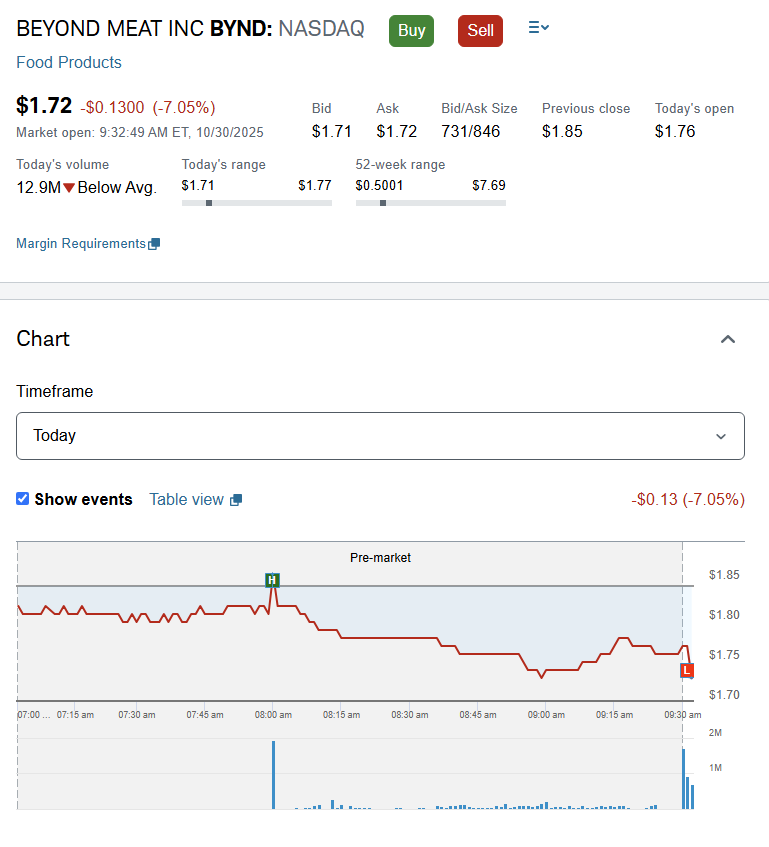Click the Table view popup icon
The width and height of the screenshot is (769, 847).
[x=236, y=500]
